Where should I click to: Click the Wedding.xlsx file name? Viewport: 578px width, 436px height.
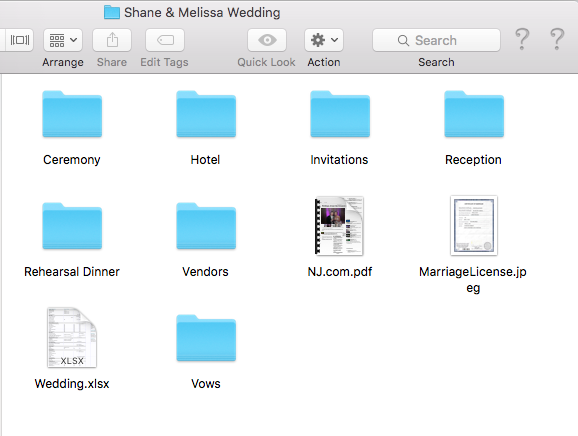[72, 384]
